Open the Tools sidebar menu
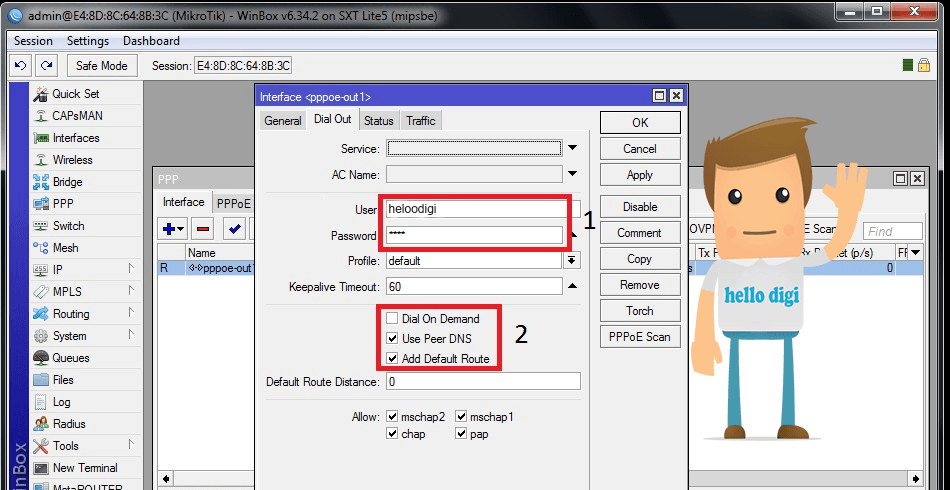Viewport: 950px width, 490px height. coord(65,446)
